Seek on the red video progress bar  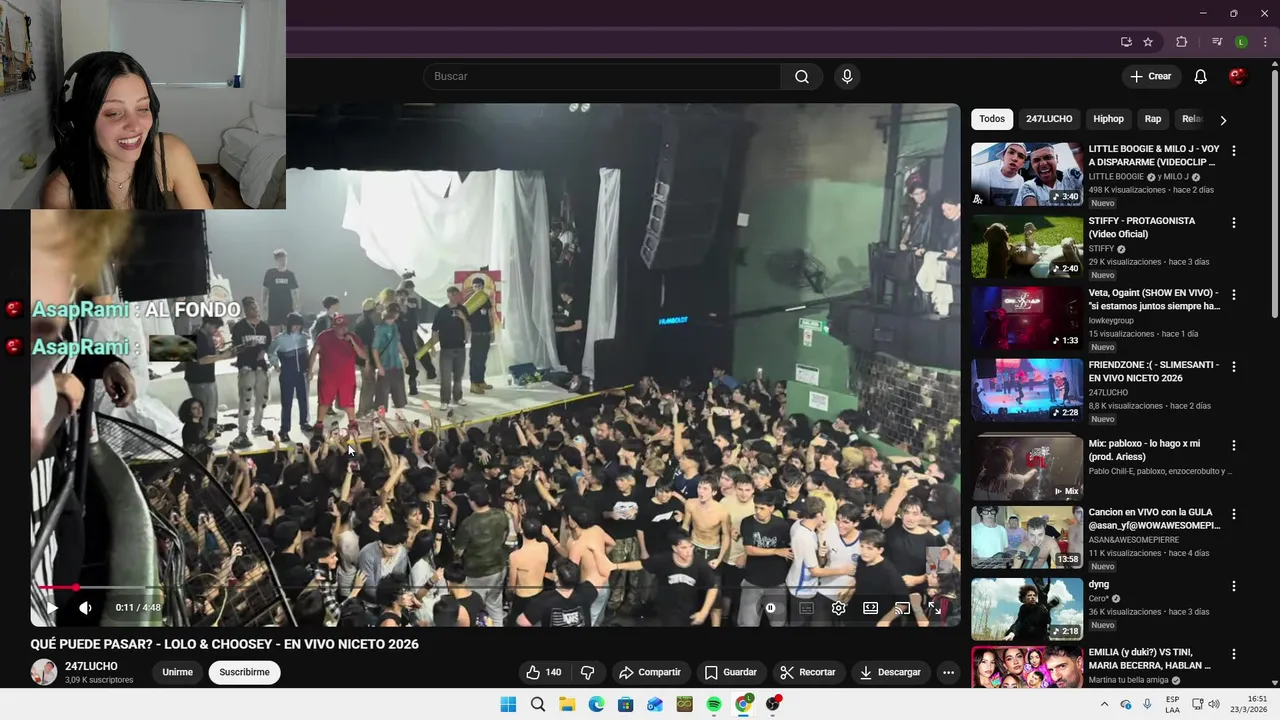click(495, 588)
